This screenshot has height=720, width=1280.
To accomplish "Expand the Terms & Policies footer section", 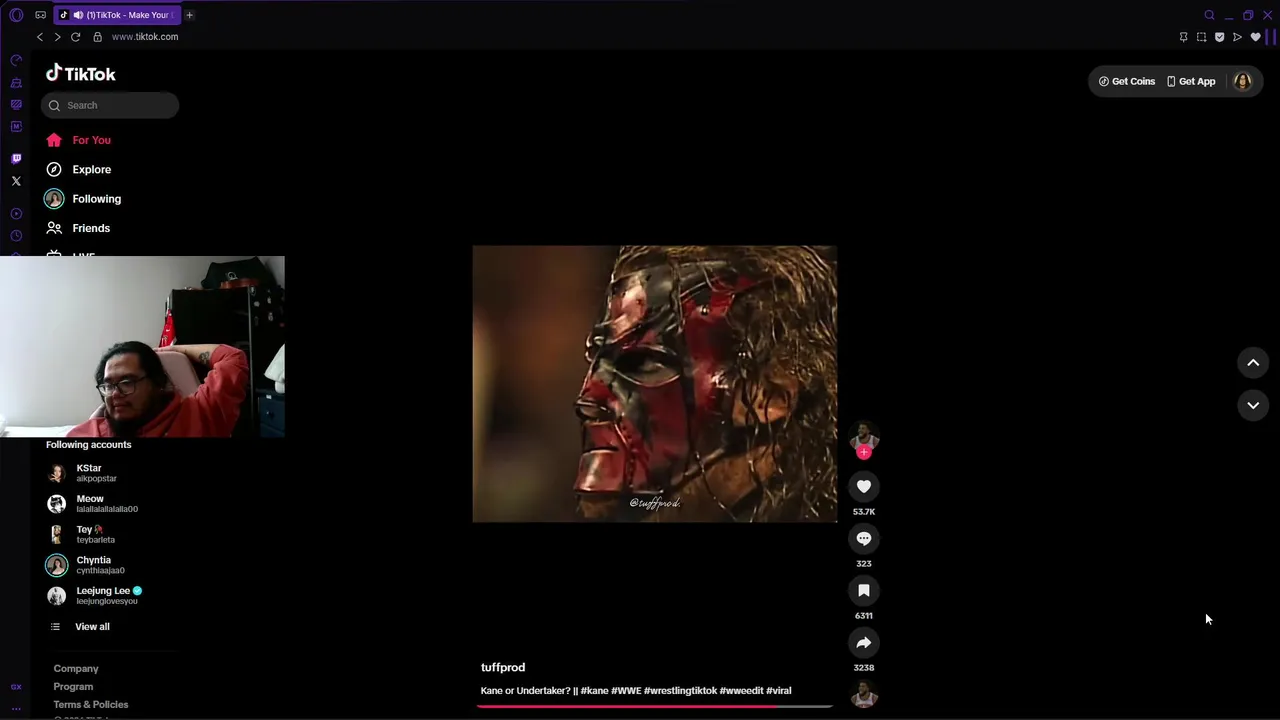I will click(91, 705).
